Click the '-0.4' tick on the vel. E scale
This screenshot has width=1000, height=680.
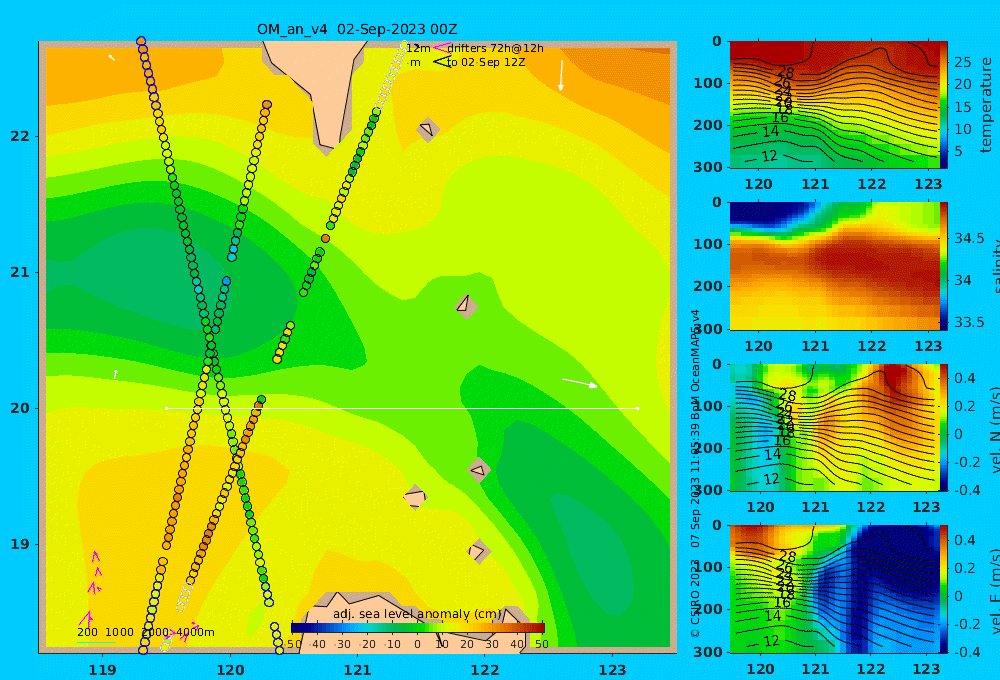tap(966, 651)
